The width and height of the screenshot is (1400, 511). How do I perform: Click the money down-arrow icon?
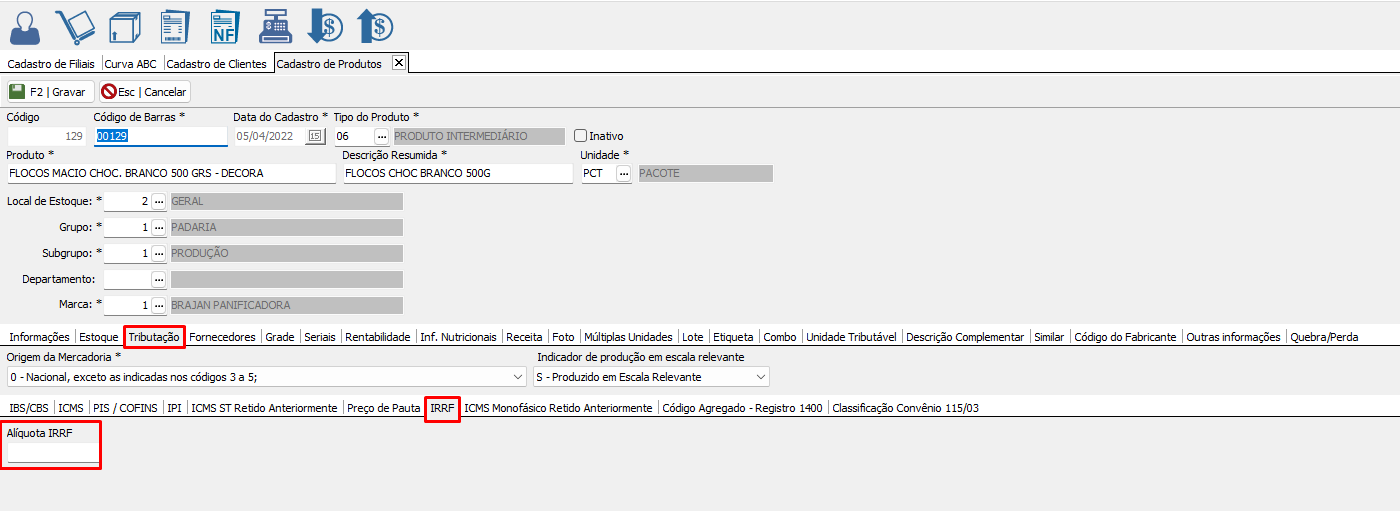(x=325, y=26)
